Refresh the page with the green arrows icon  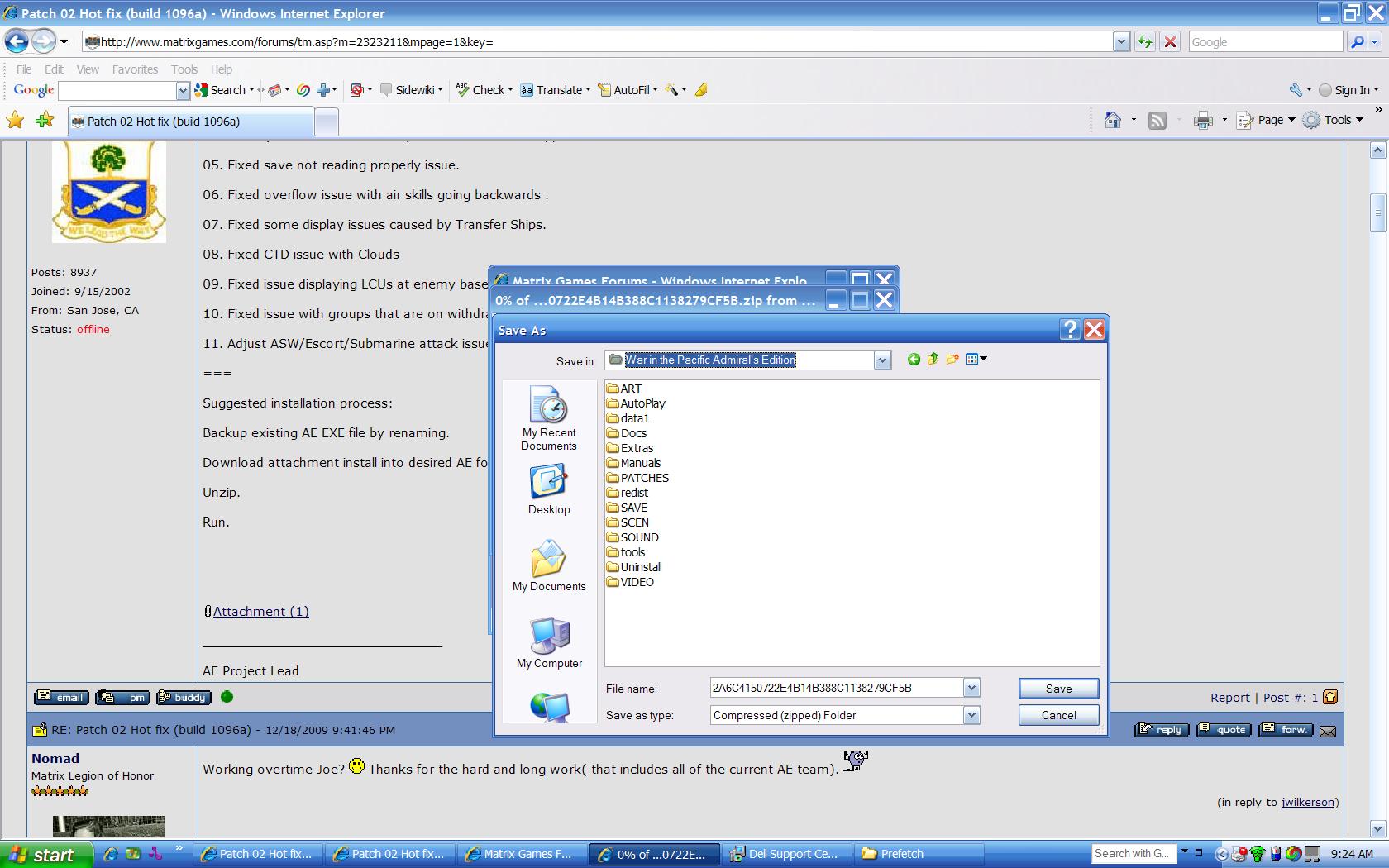(x=1145, y=42)
